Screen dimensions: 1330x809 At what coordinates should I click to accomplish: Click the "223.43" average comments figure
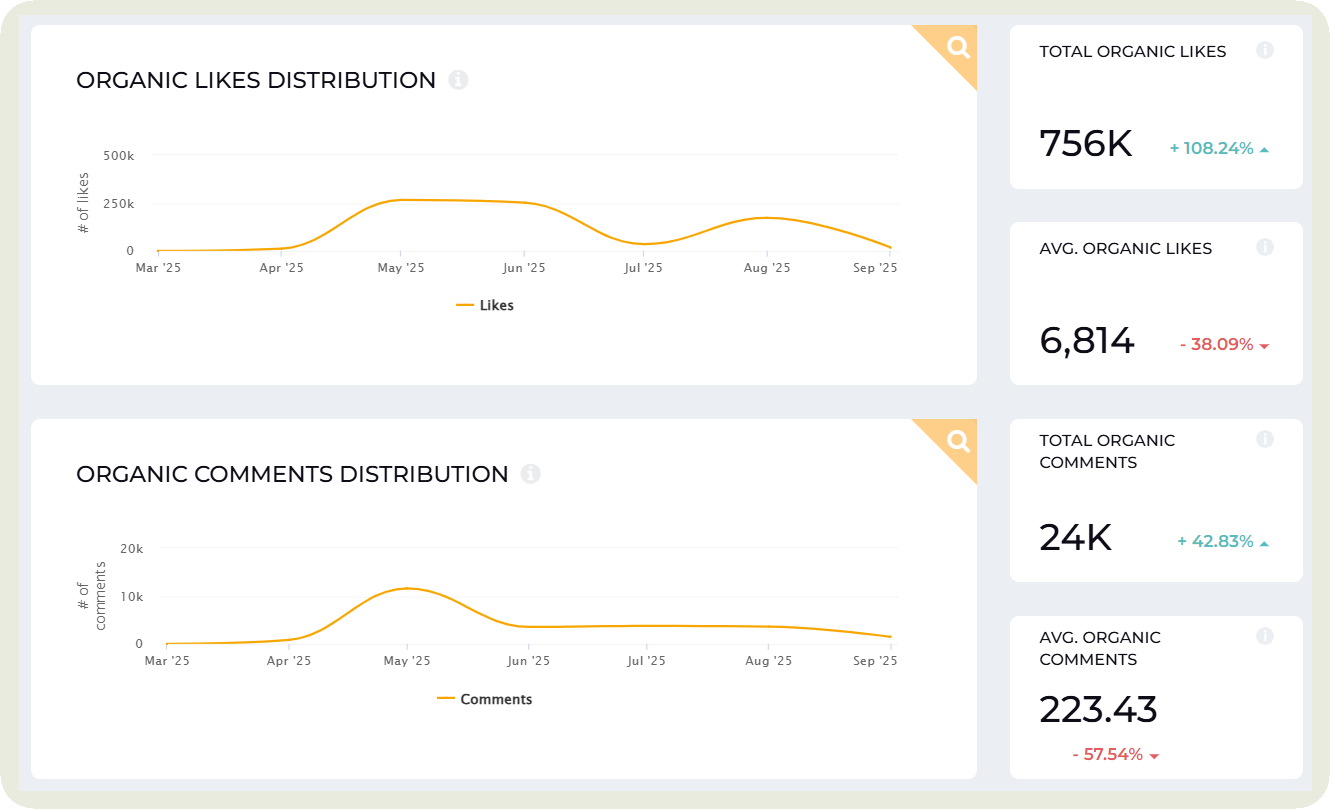(1098, 710)
